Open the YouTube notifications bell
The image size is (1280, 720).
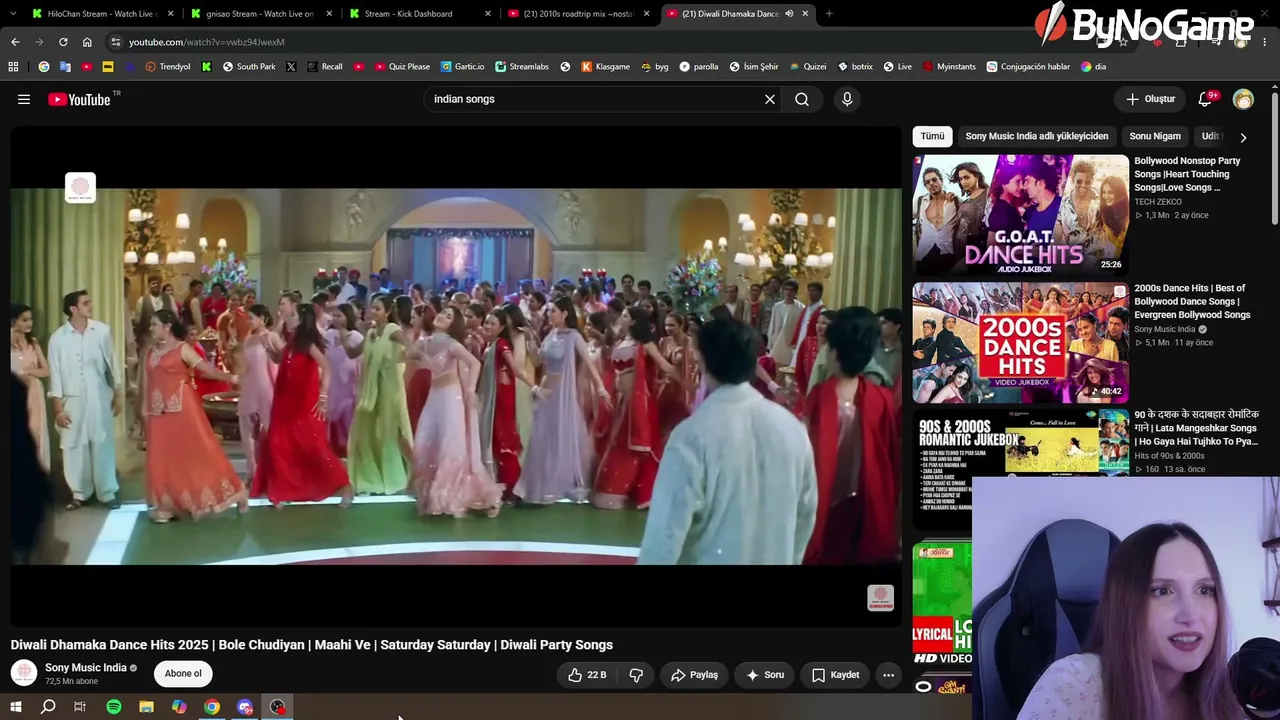coord(1206,99)
